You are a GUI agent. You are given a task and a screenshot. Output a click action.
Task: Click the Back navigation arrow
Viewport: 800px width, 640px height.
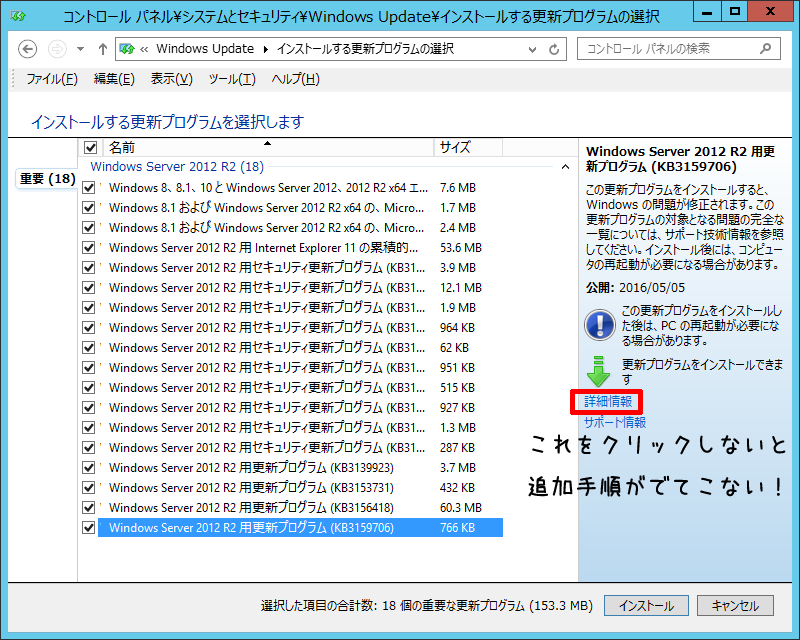pyautogui.click(x=27, y=49)
